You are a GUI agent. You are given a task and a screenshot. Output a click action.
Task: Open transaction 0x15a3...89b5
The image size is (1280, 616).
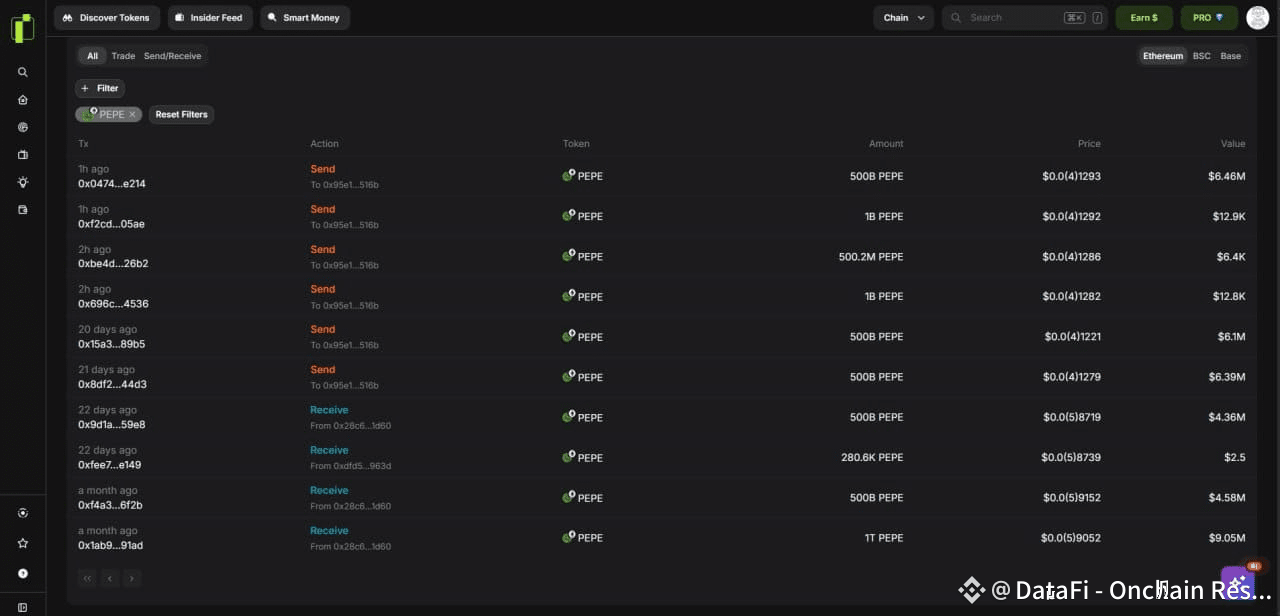(x=112, y=344)
